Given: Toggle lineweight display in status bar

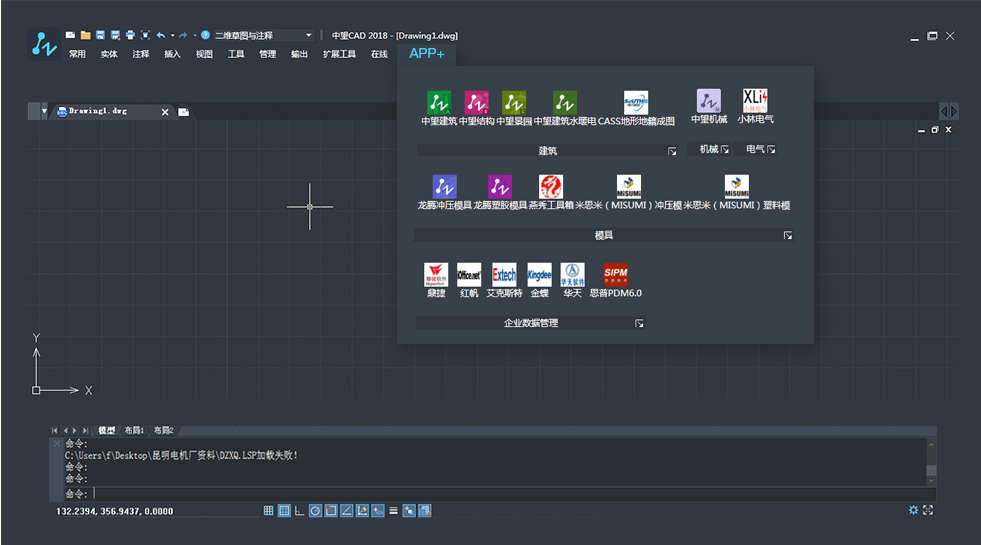Looking at the screenshot, I should 394,511.
